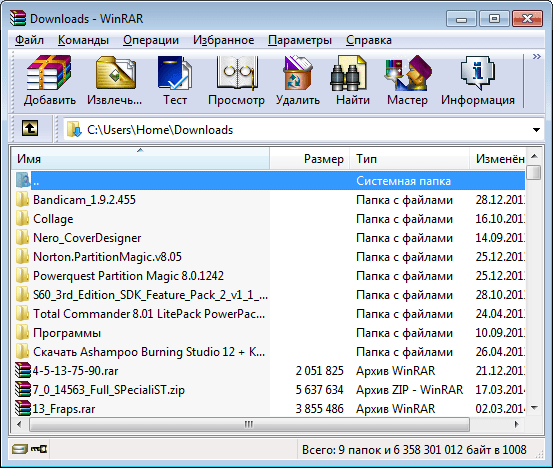This screenshot has width=553, height=468.
Task: Click 'Папка с файлами' in Программы row
Action: (x=404, y=333)
